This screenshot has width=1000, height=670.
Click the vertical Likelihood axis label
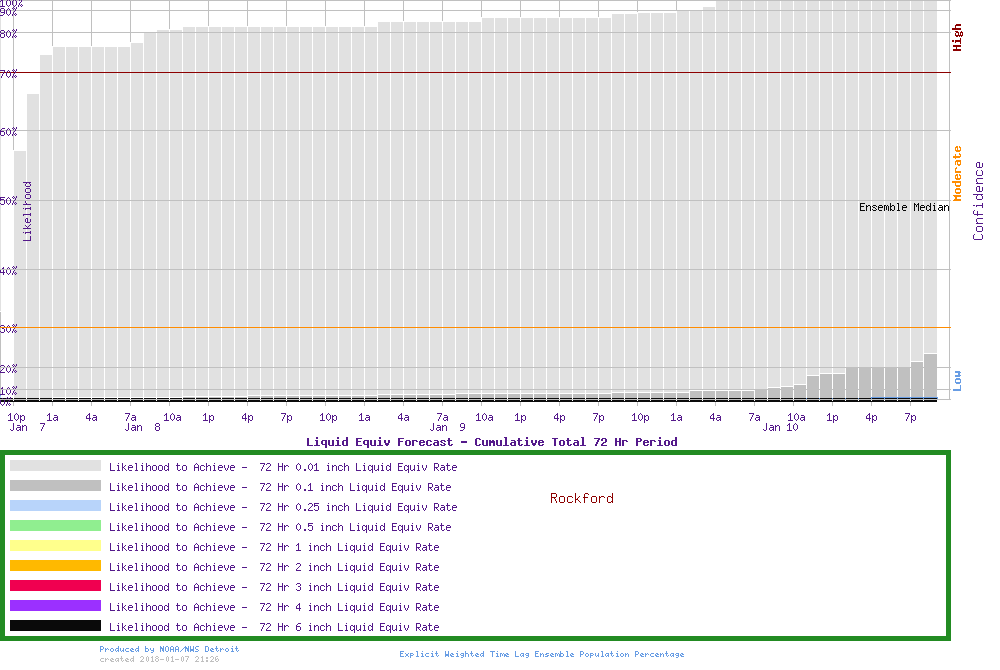27,211
